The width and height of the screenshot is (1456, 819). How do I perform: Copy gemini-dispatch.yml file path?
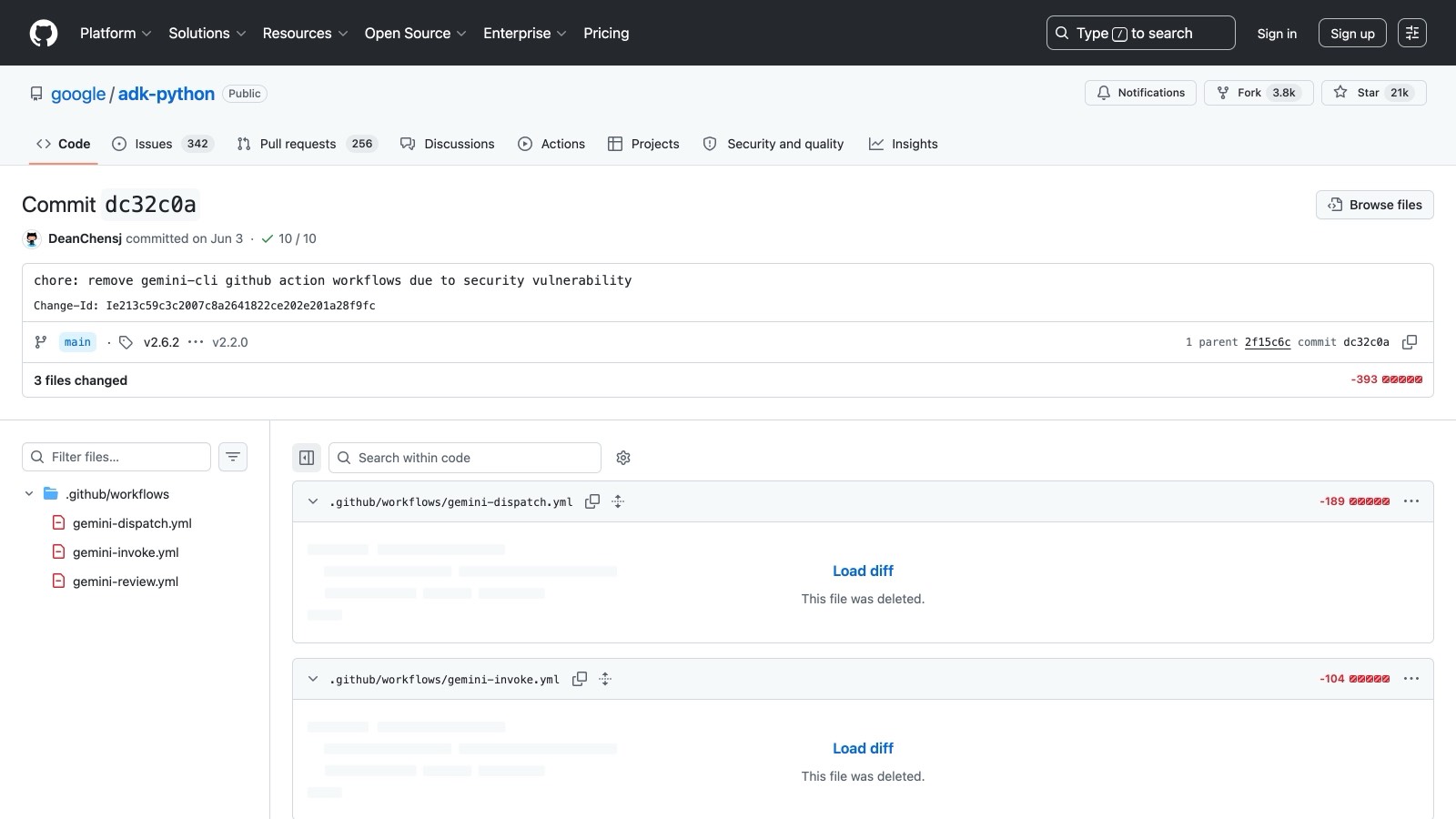592,501
